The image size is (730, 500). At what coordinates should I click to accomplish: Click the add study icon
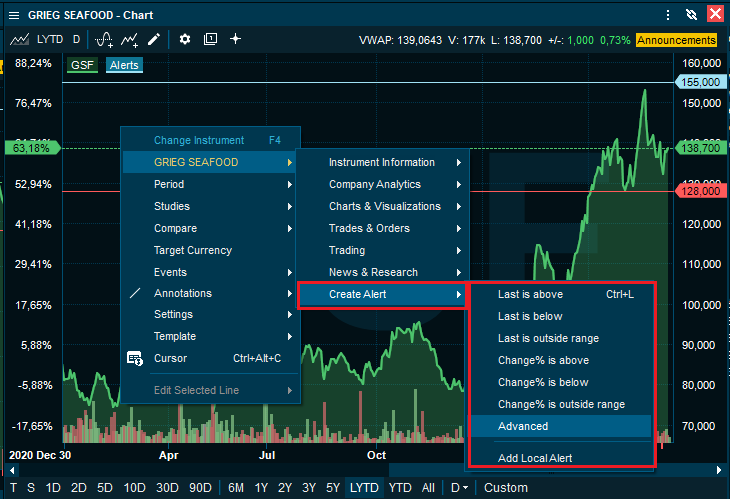pyautogui.click(x=103, y=40)
